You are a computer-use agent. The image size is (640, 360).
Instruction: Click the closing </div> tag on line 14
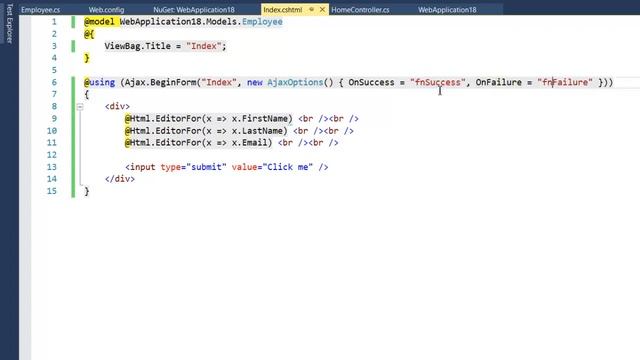click(120, 179)
